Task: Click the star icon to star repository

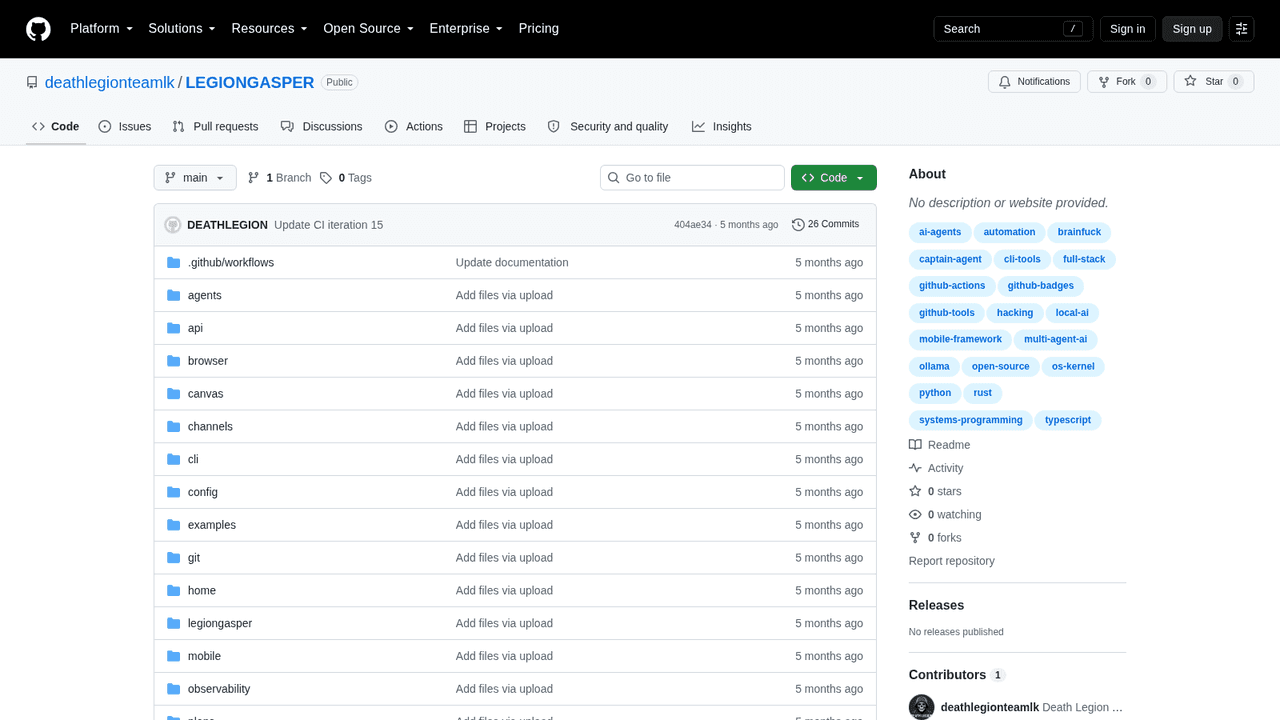Action: coord(1190,82)
